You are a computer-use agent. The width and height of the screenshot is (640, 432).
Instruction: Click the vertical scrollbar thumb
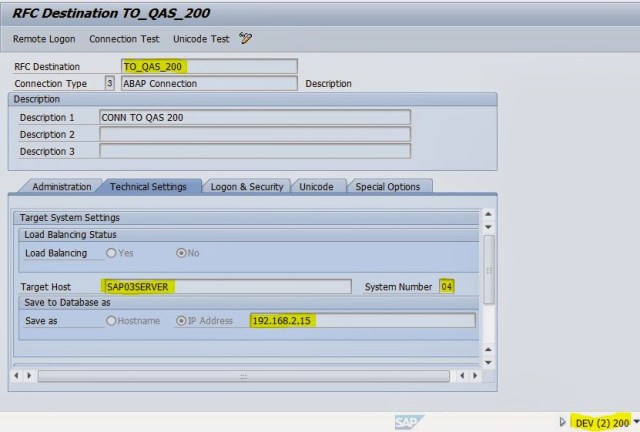[489, 270]
